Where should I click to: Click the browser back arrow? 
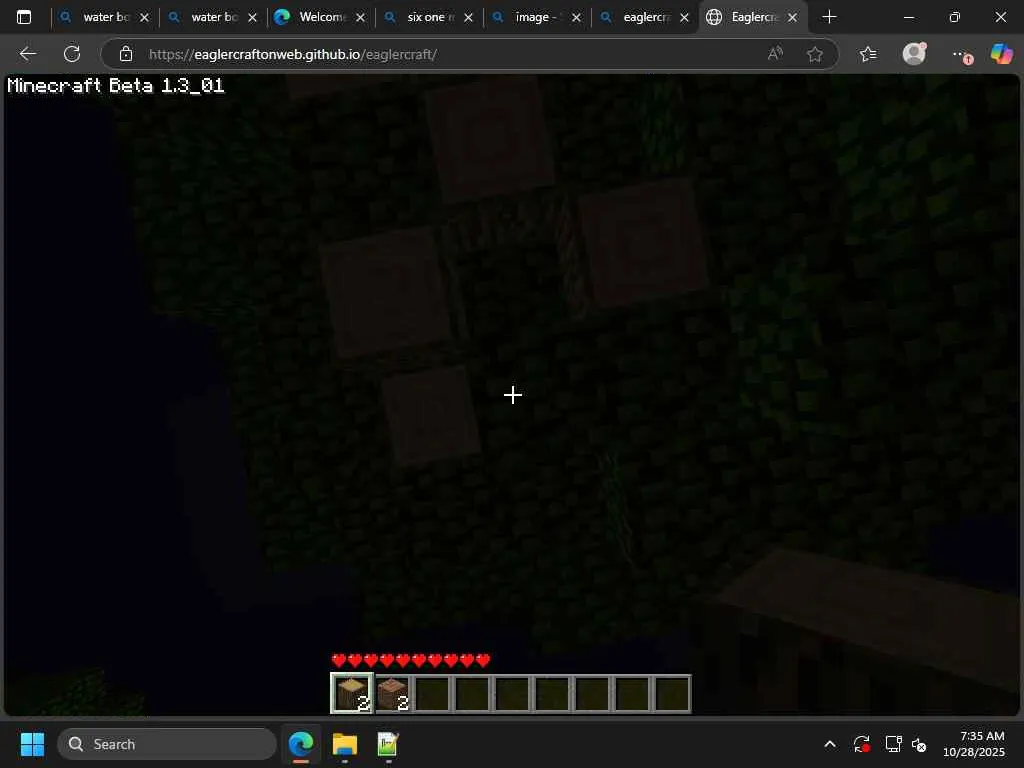(27, 54)
